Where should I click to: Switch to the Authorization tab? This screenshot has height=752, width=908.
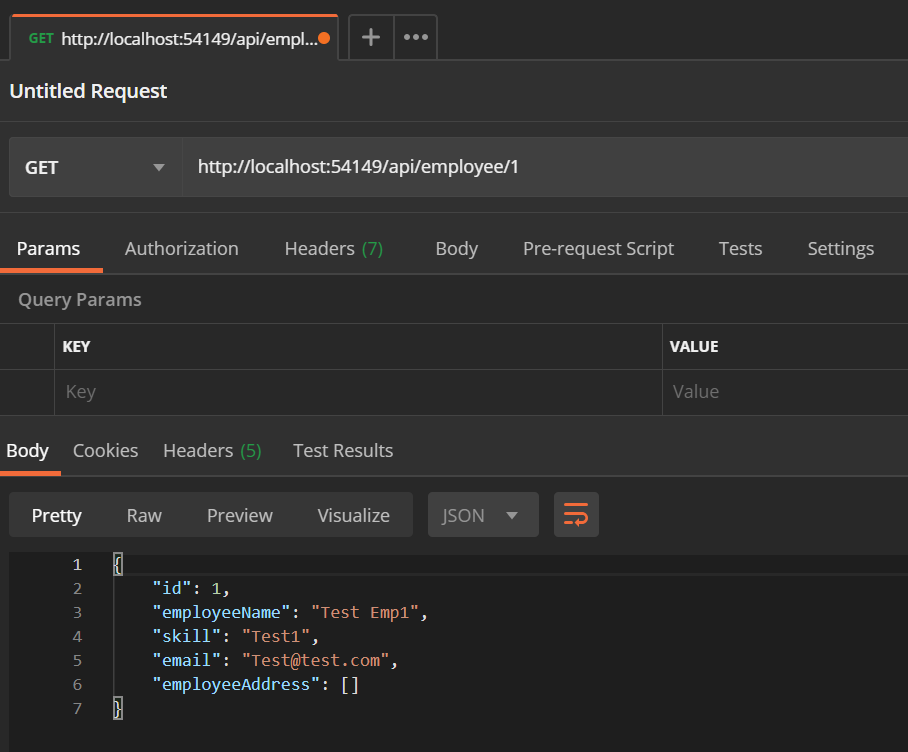click(x=181, y=248)
